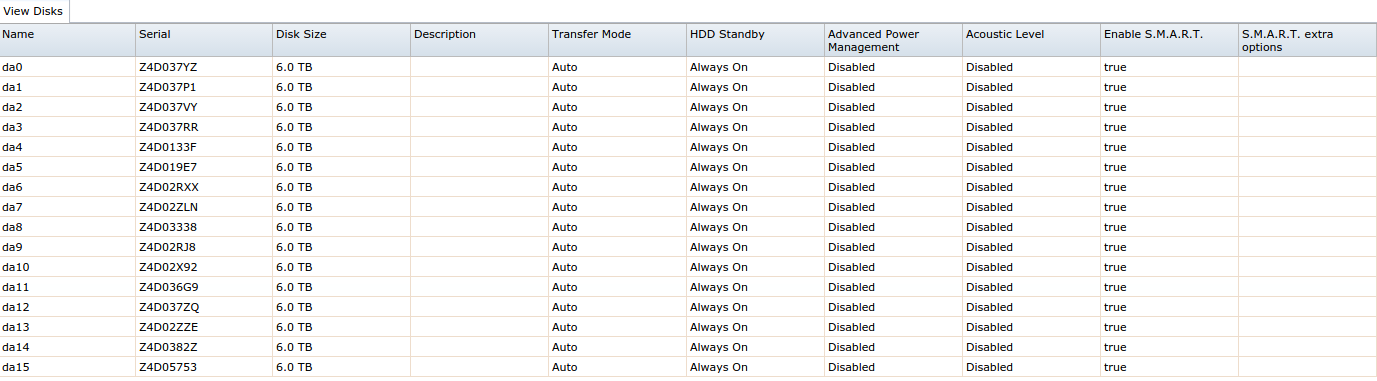This screenshot has width=1377, height=381.
Task: Select the da5 disk row
Action: pos(688,167)
